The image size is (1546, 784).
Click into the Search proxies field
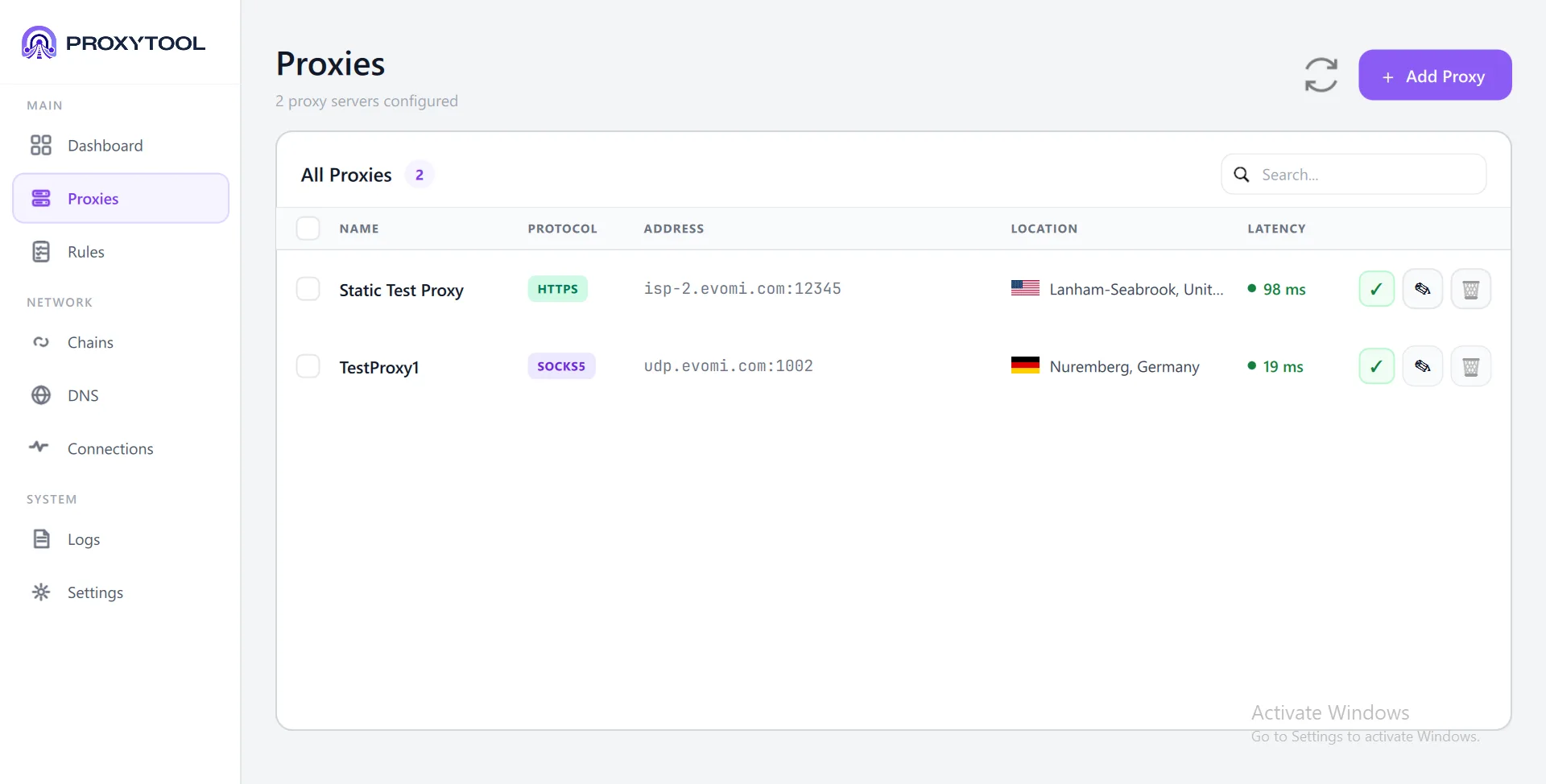(x=1354, y=174)
